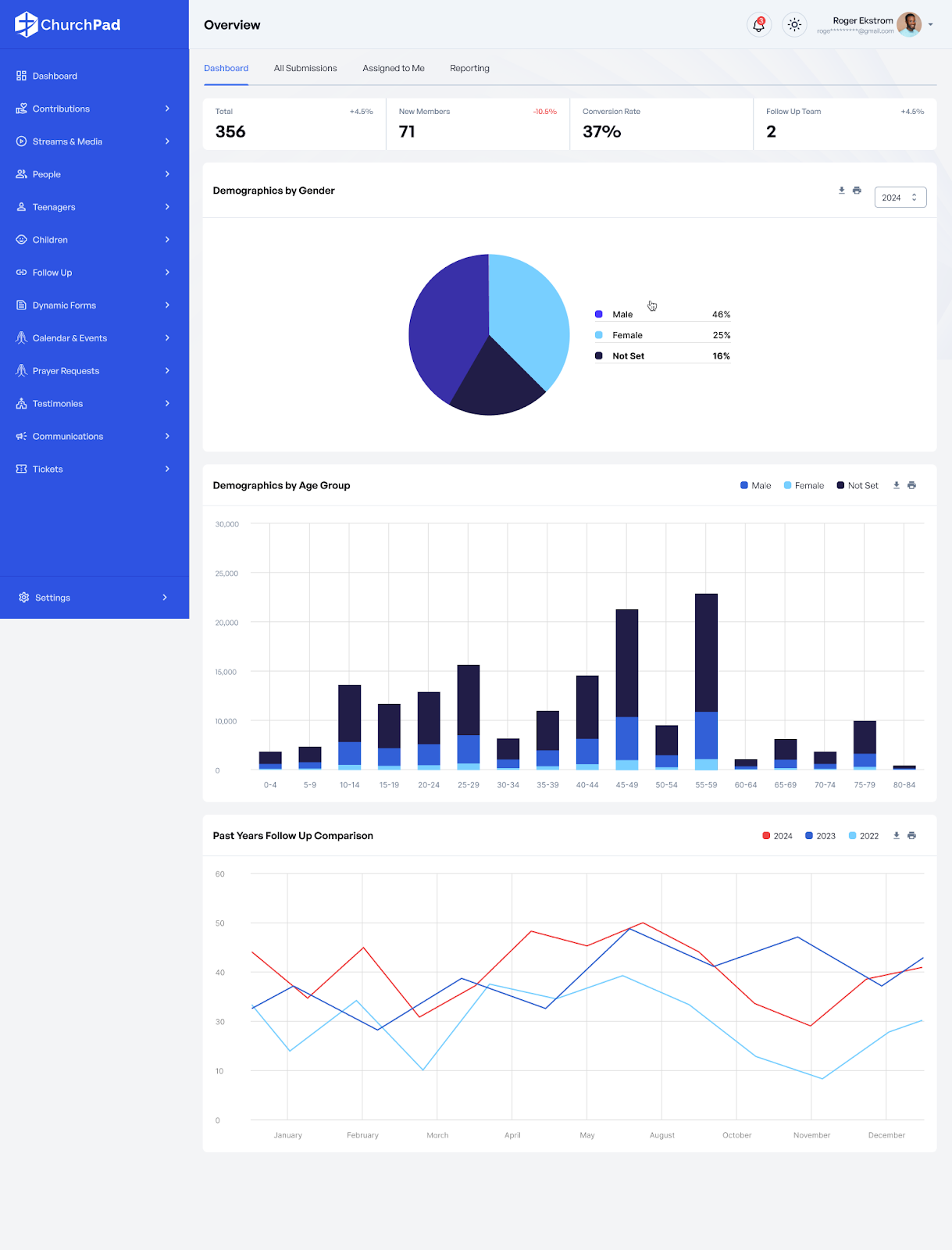The height and width of the screenshot is (1250, 952).
Task: Toggle the 2024 series in Follow Up legend
Action: click(x=777, y=836)
